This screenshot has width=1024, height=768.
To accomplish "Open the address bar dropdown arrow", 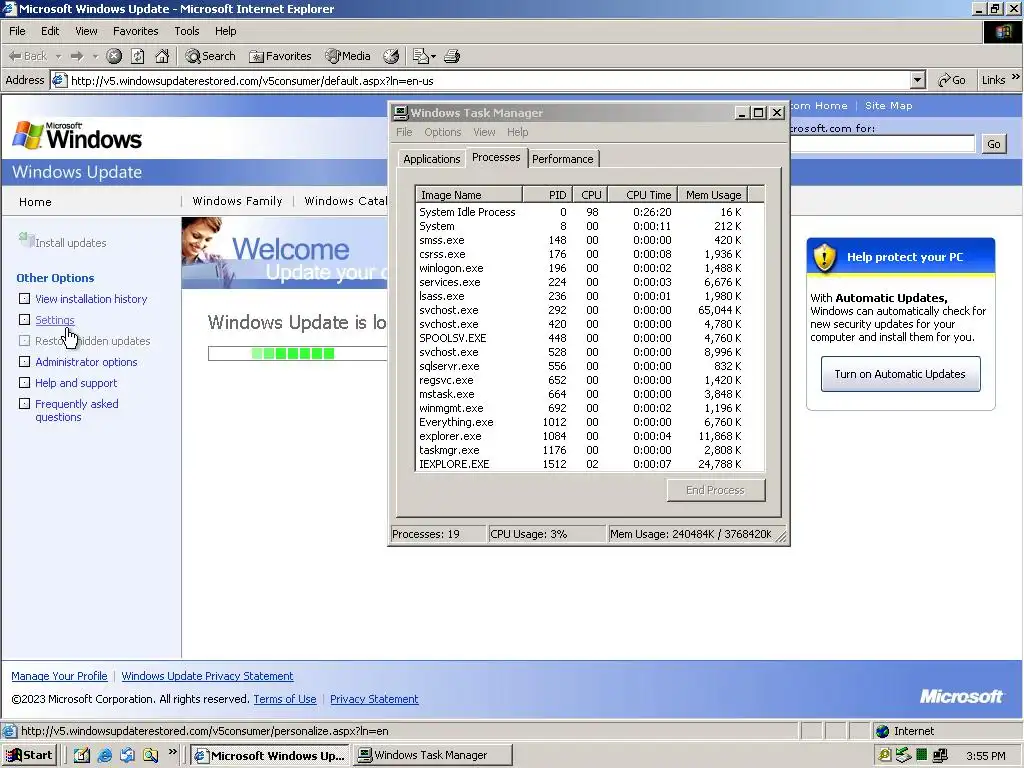I will (918, 80).
